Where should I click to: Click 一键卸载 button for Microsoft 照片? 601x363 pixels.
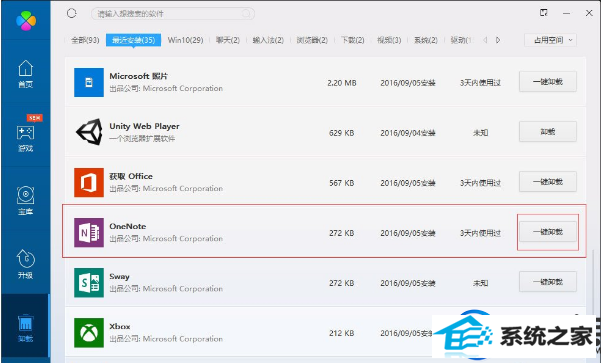pyautogui.click(x=548, y=82)
